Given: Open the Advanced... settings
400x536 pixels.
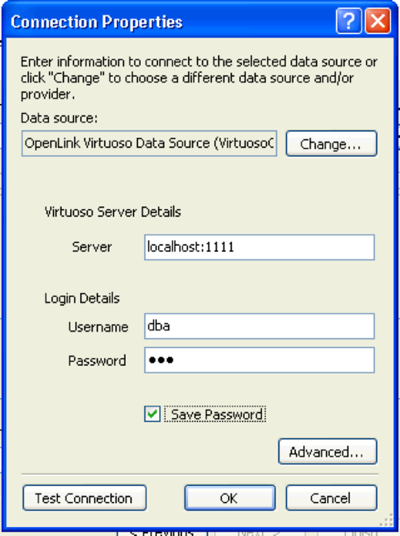Looking at the screenshot, I should 328,452.
